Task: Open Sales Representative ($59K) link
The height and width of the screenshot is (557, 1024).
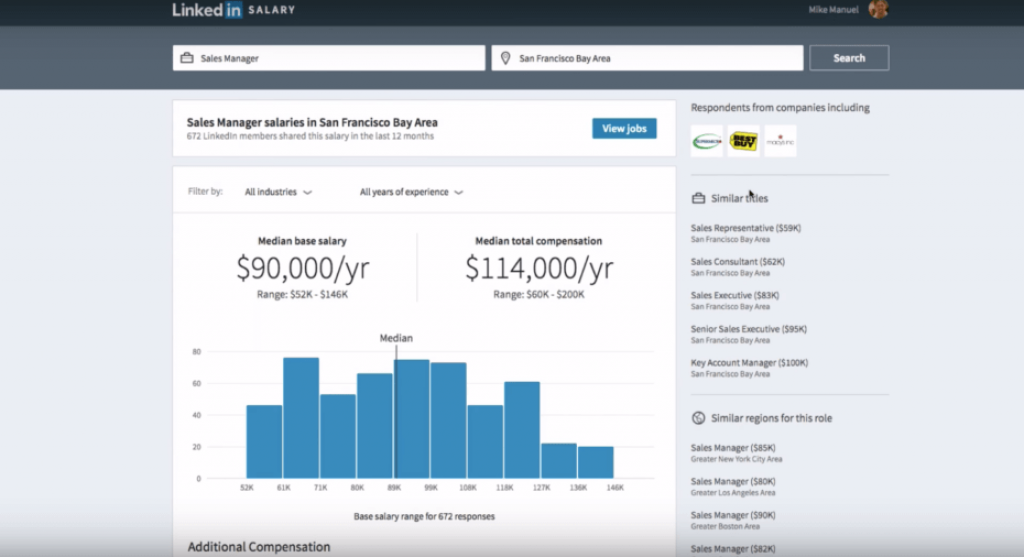Action: 746,228
